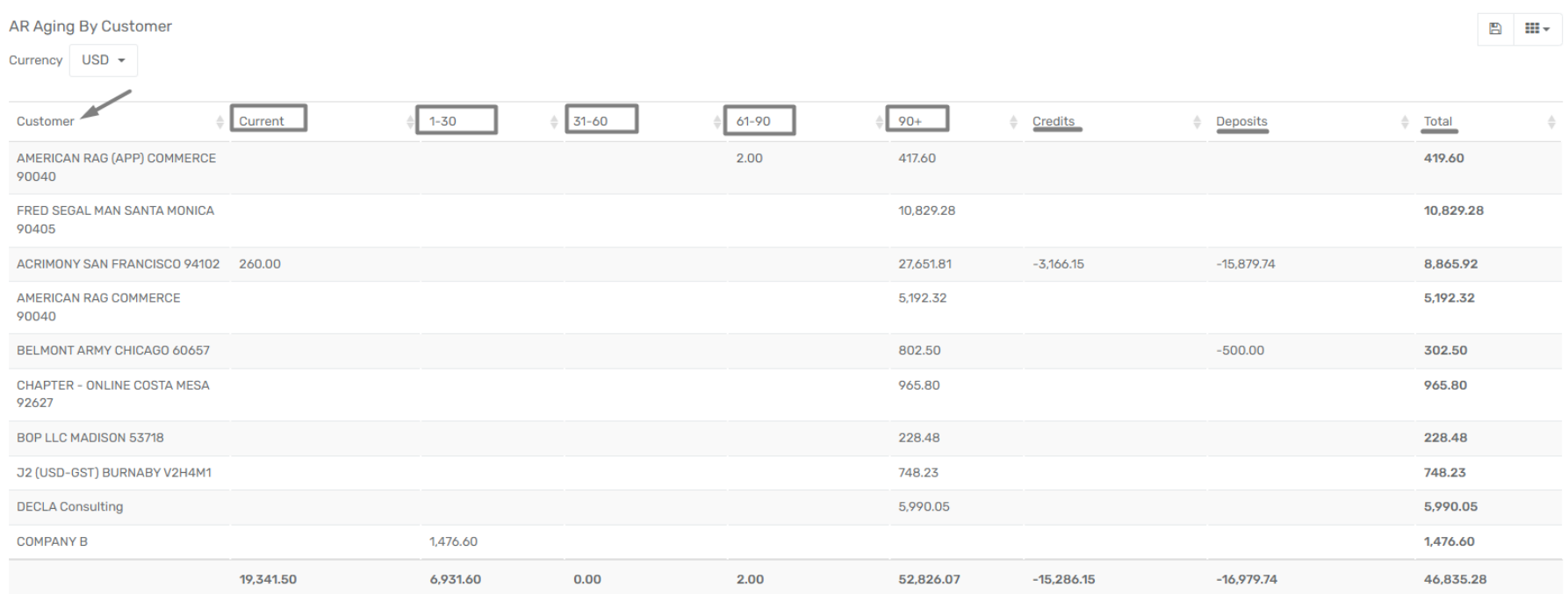Select FRED SEGAL MAN SANTA MONICA customer

click(x=116, y=219)
